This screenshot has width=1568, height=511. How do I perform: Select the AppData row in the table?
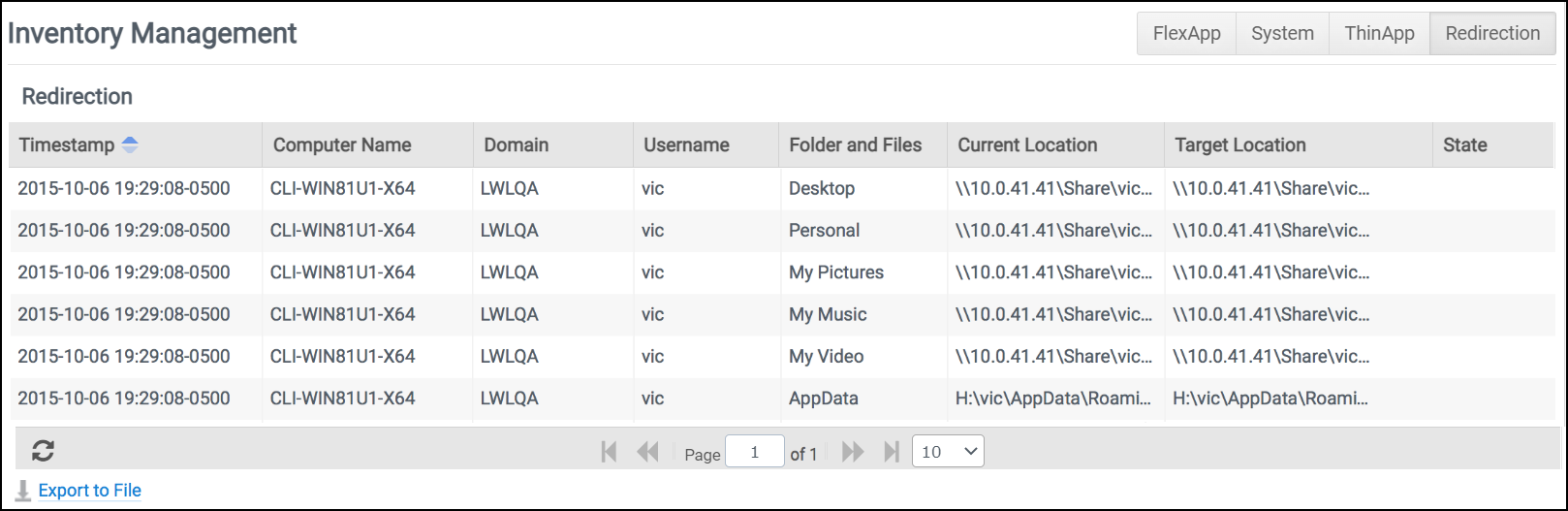[824, 399]
